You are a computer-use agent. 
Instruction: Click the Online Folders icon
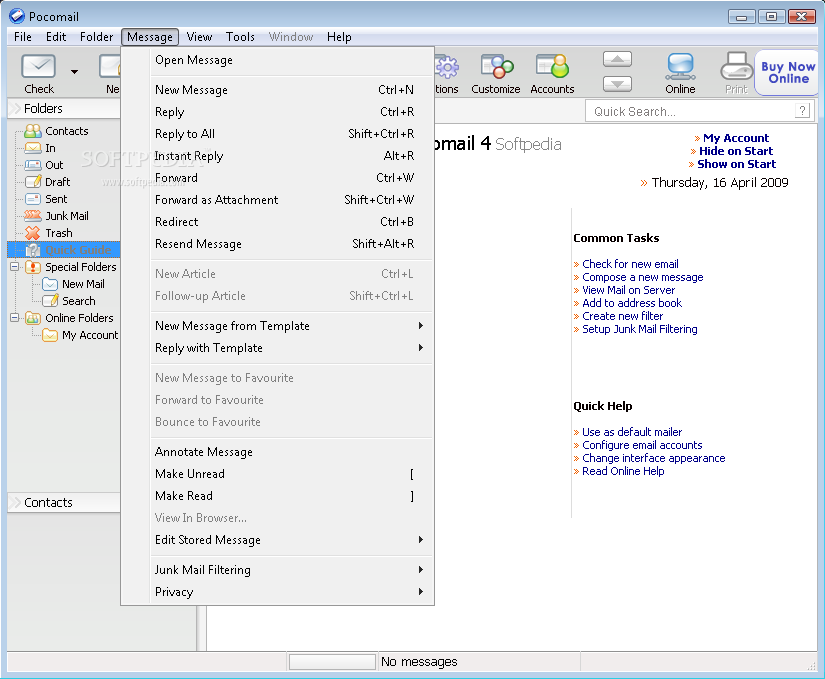[33, 318]
